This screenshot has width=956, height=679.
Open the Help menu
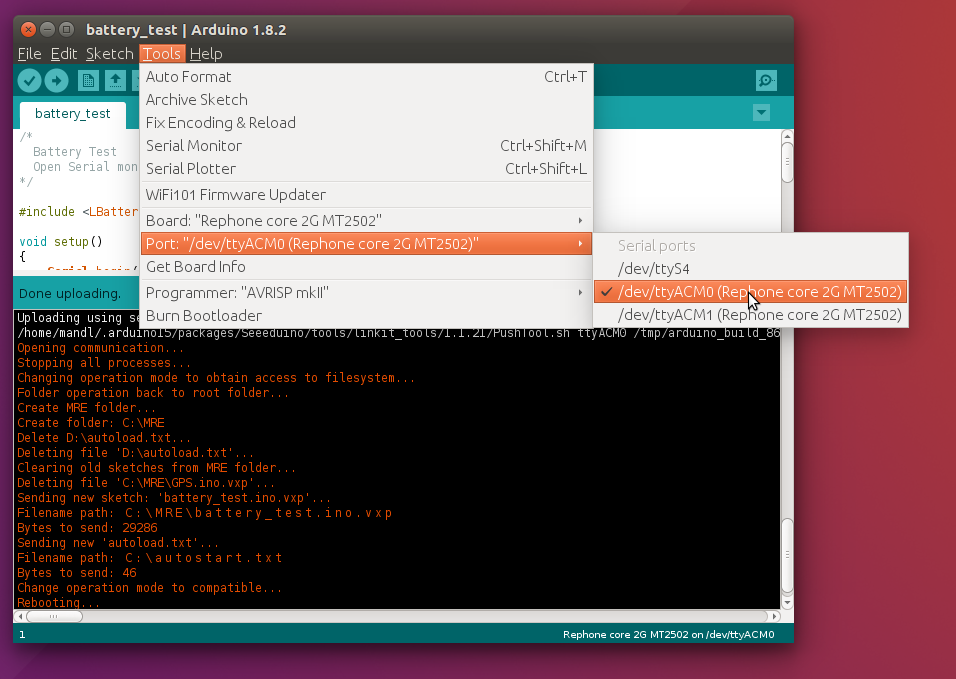205,54
